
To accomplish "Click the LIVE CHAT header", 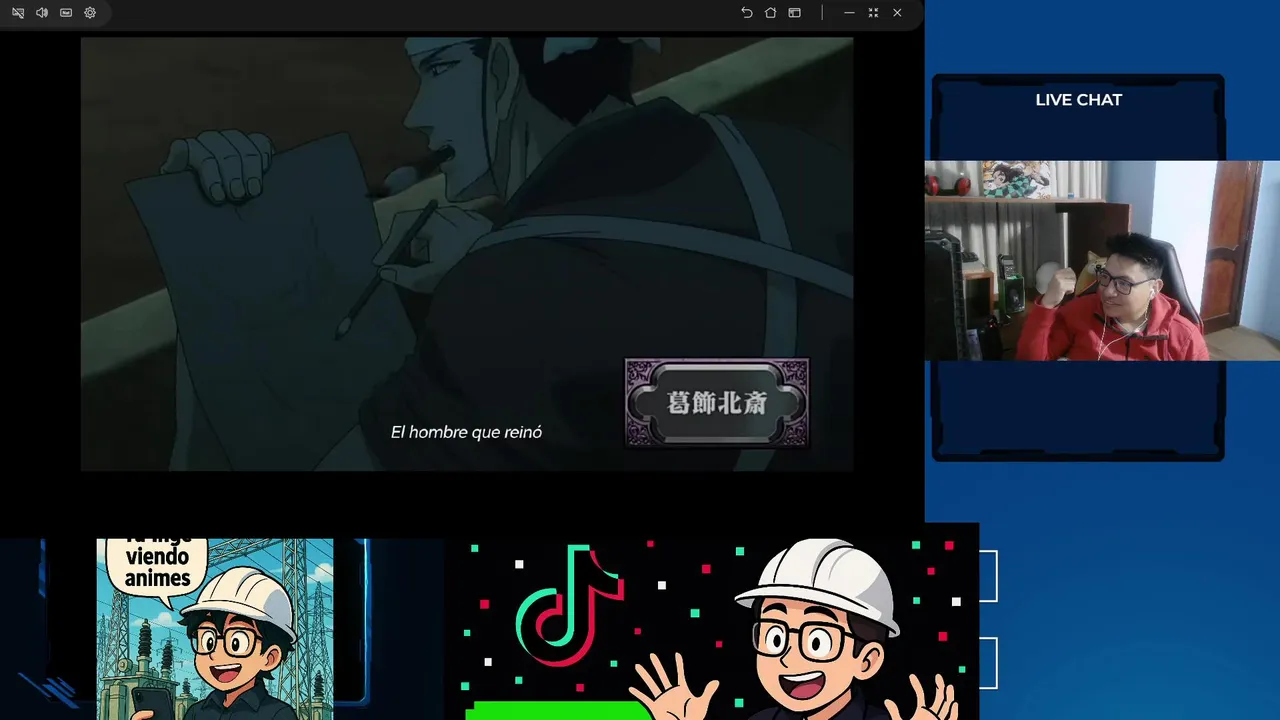I will [x=1078, y=100].
